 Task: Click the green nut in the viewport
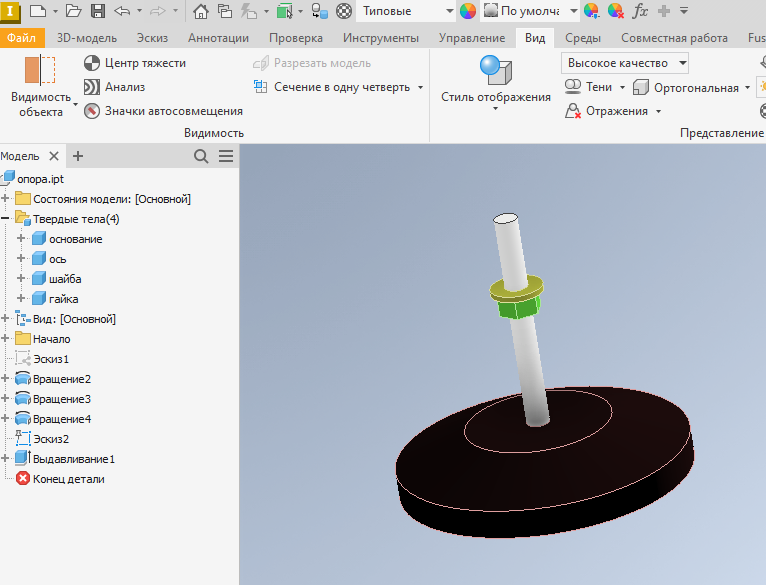pyautogui.click(x=518, y=309)
